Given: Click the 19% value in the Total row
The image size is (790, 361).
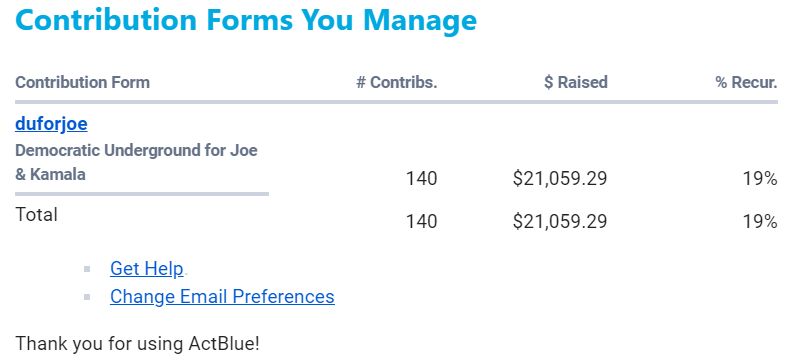Looking at the screenshot, I should [x=760, y=222].
